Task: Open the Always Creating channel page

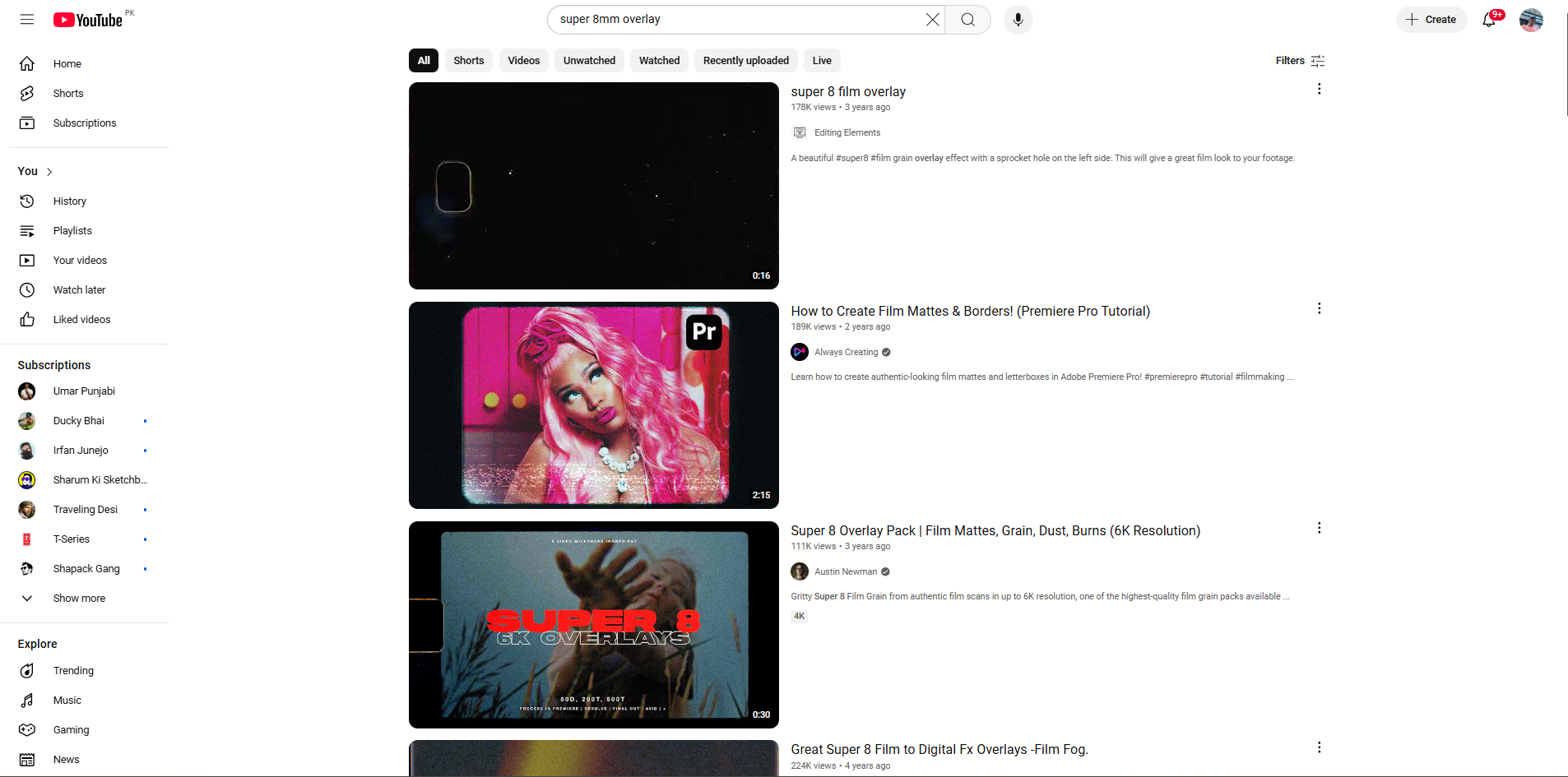Action: point(846,352)
